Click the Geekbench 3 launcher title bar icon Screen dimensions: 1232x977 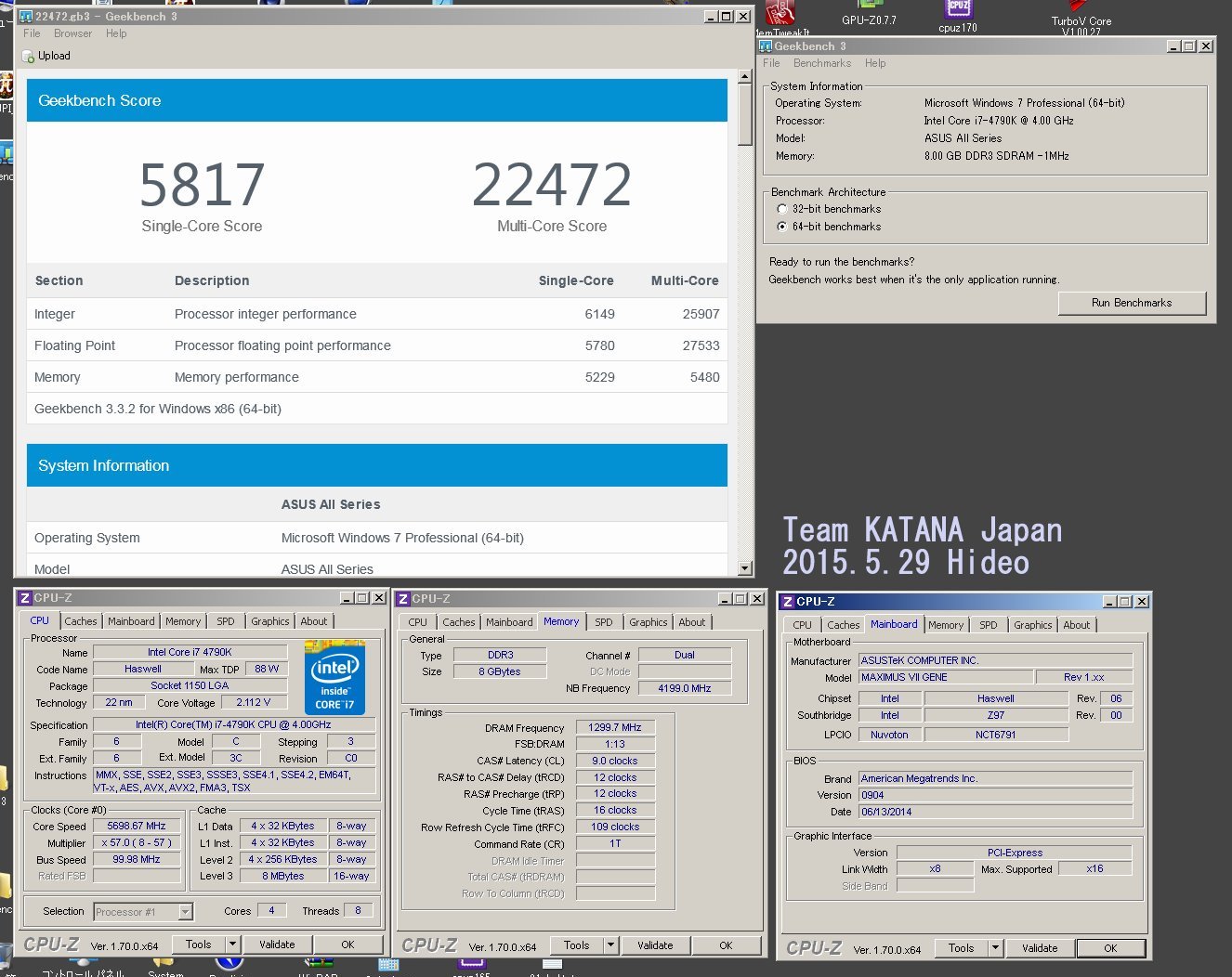[766, 46]
